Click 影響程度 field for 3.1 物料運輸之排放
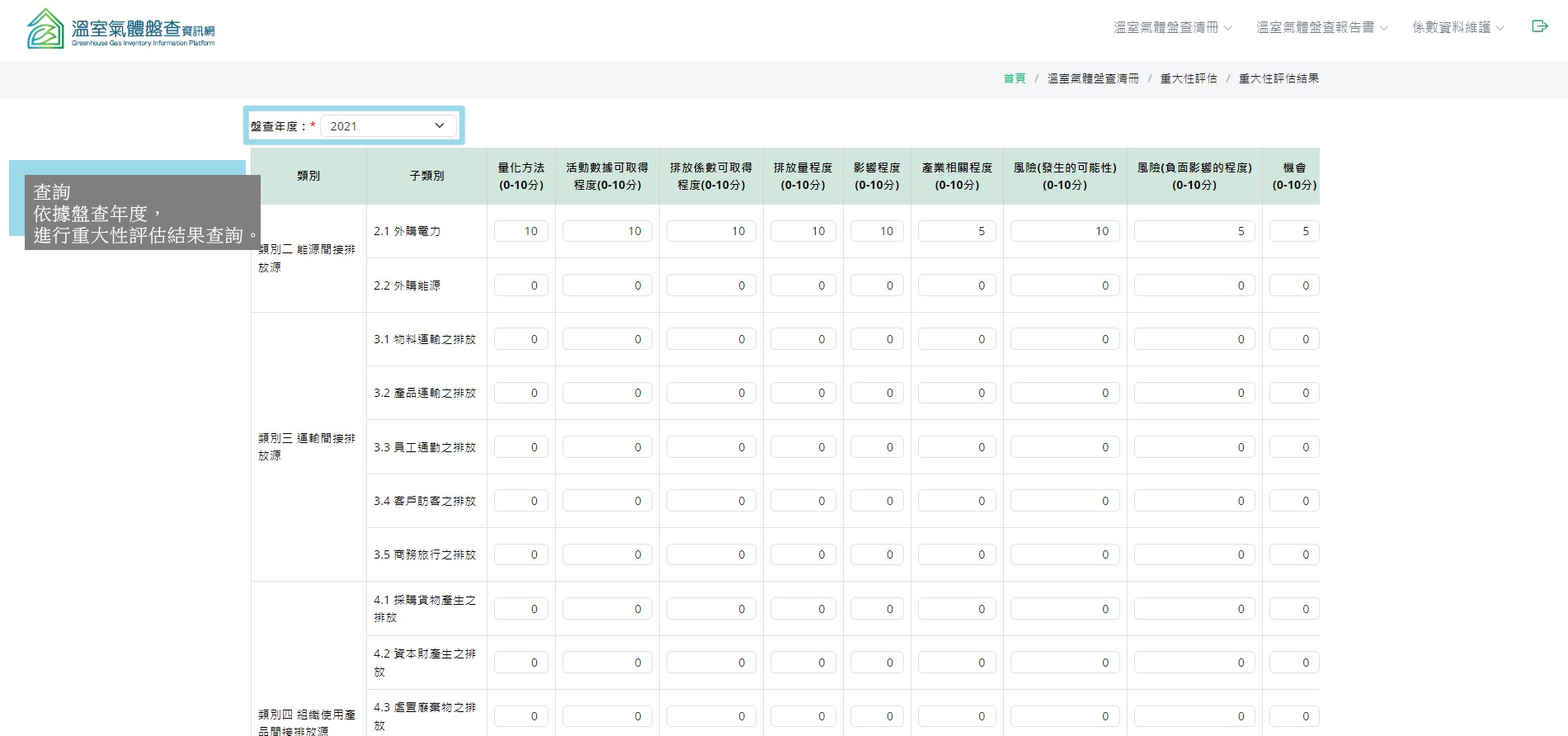The width and height of the screenshot is (1568, 736). tap(877, 339)
